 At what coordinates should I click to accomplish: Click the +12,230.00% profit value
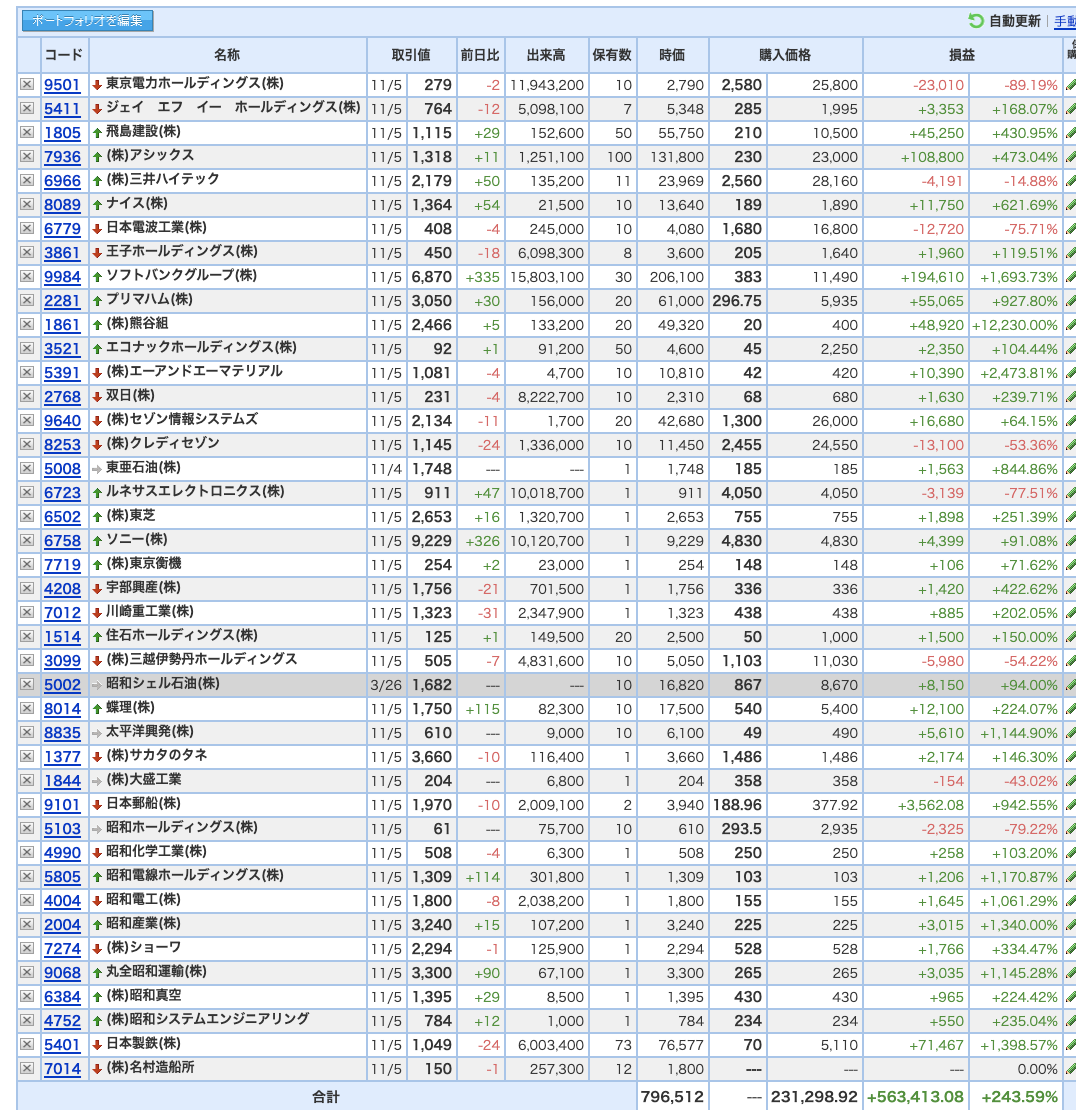[1014, 326]
